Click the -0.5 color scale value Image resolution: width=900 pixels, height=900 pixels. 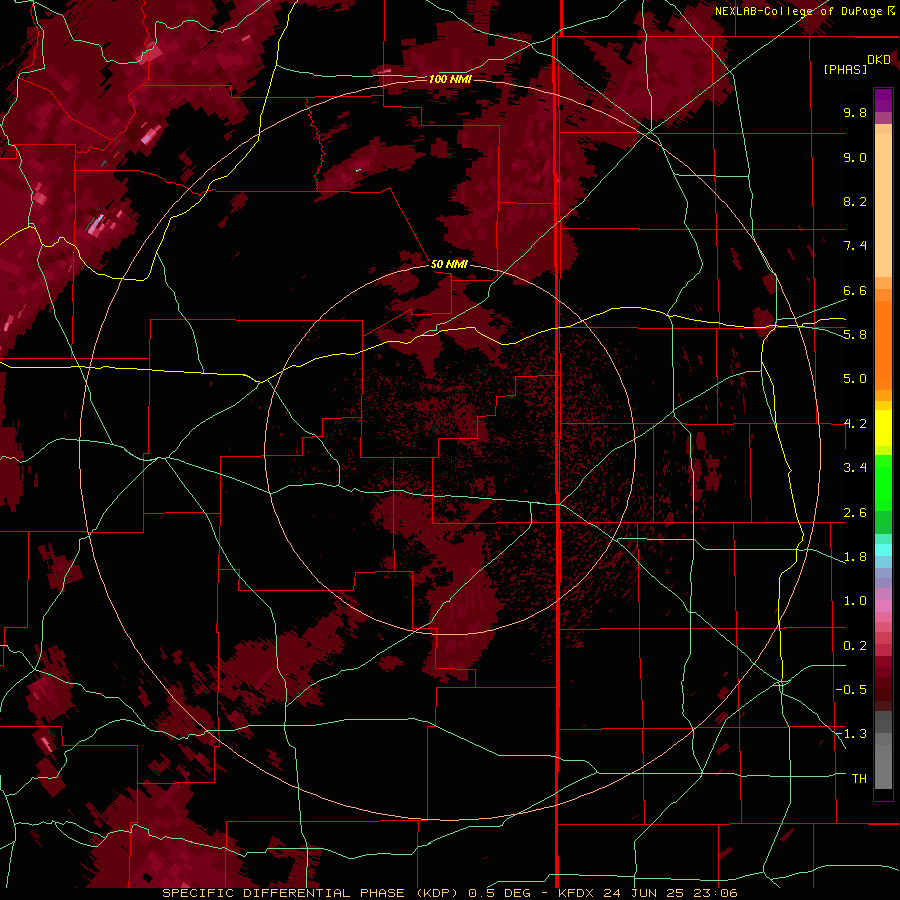point(851,690)
